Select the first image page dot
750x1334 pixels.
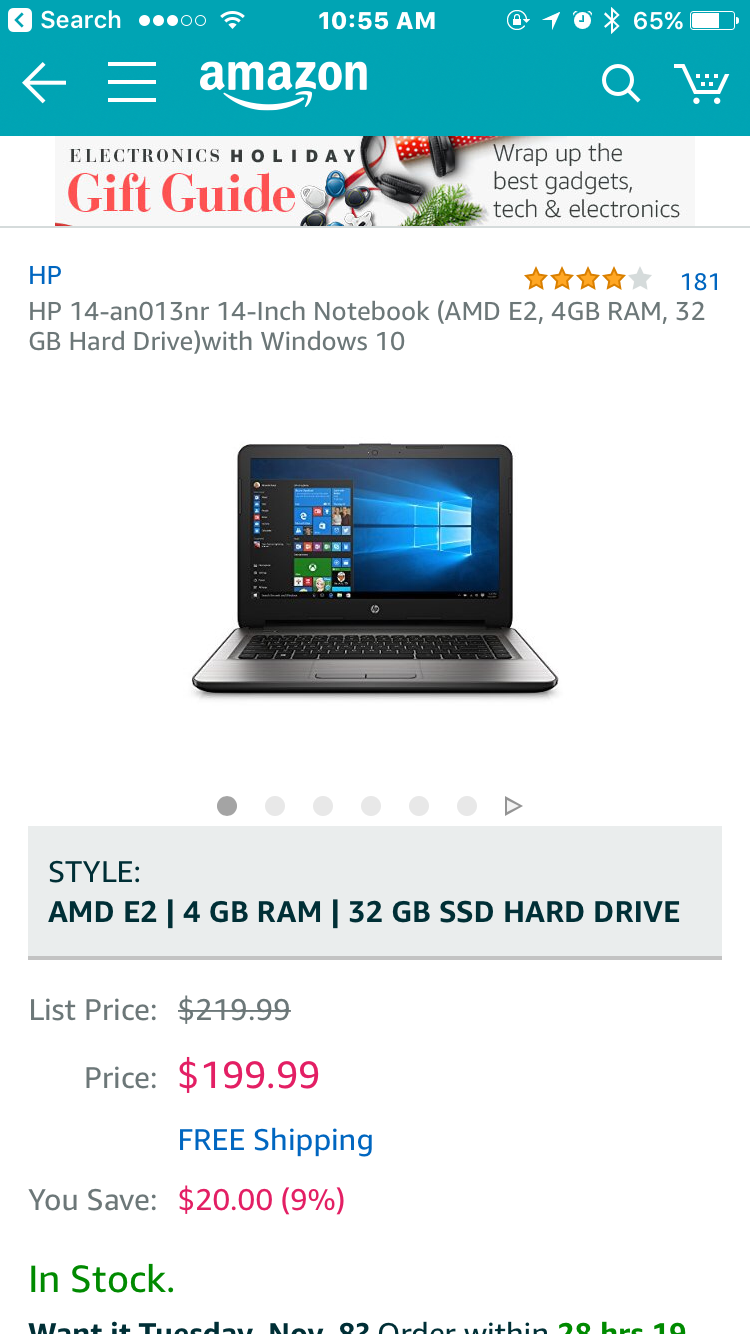(x=227, y=806)
